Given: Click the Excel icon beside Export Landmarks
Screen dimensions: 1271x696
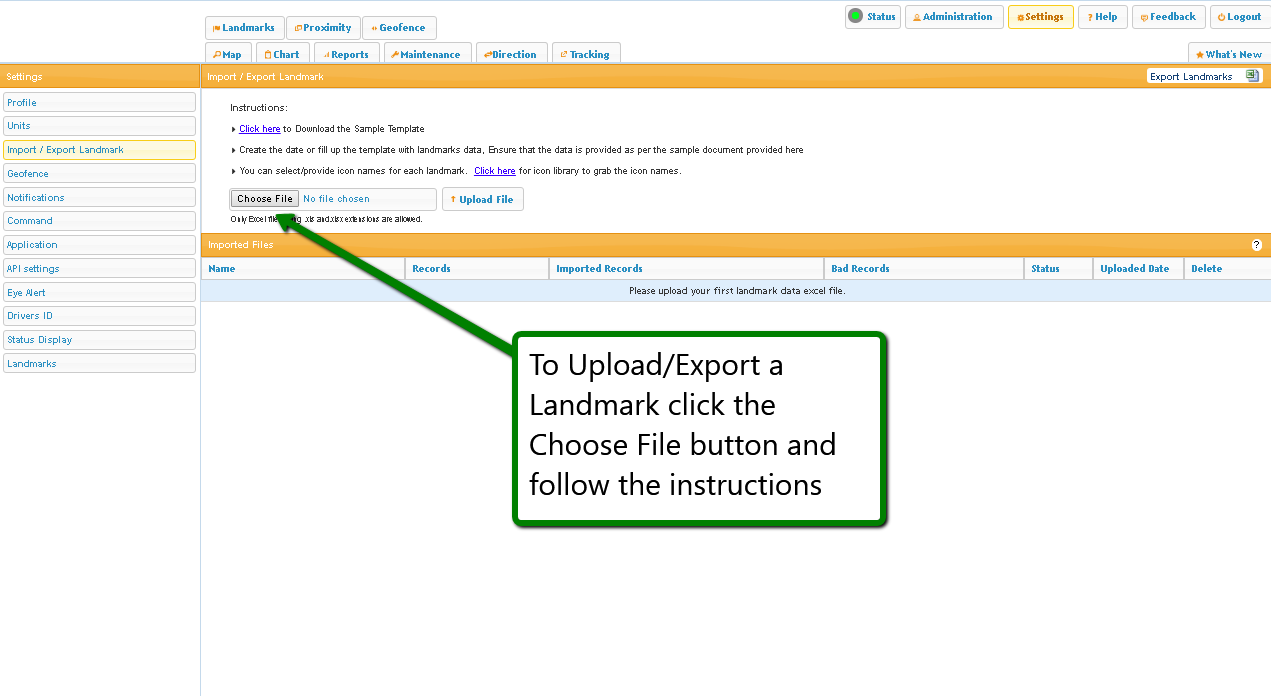Looking at the screenshot, I should (1251, 76).
